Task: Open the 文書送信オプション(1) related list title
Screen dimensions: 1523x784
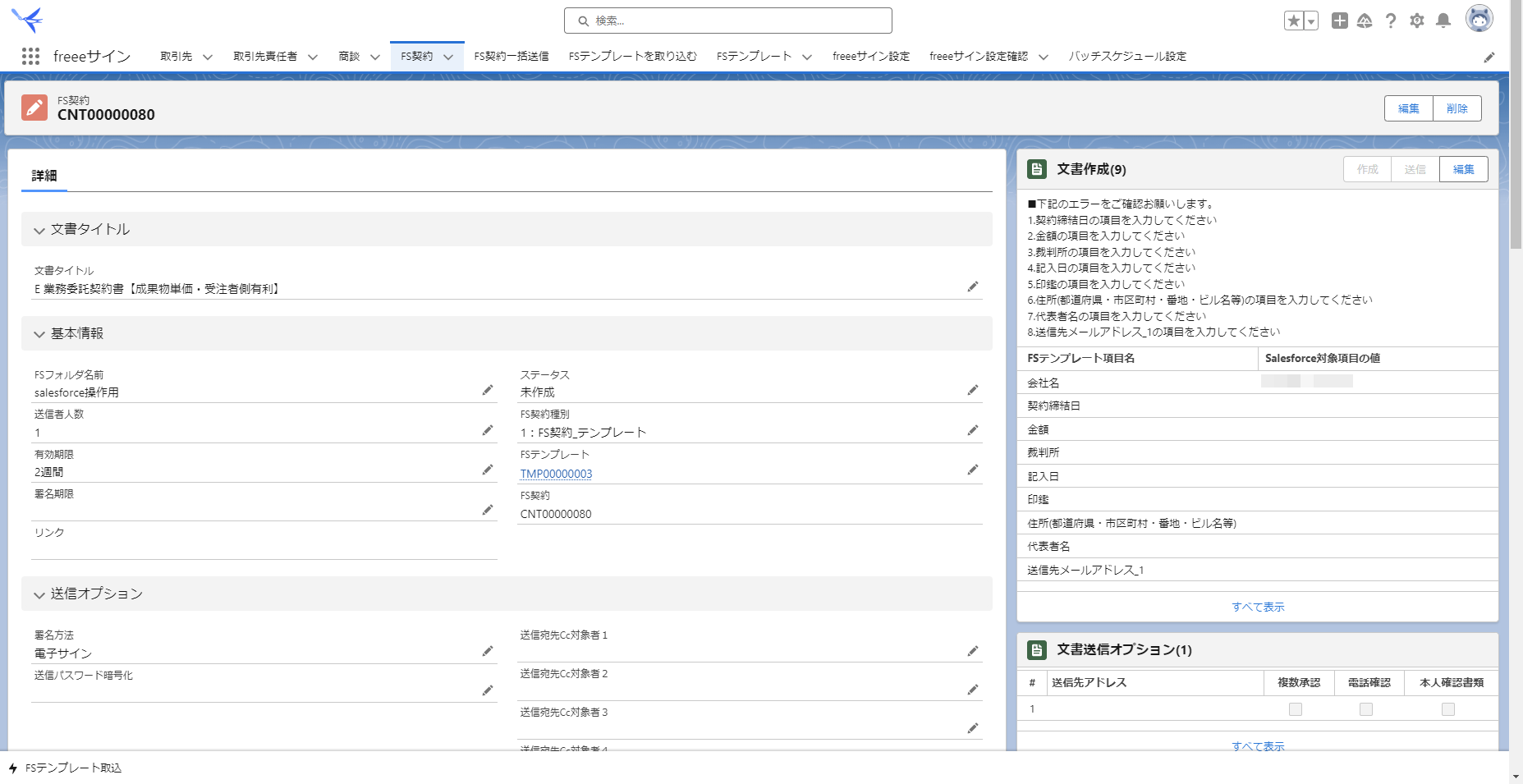Action: coord(1124,650)
